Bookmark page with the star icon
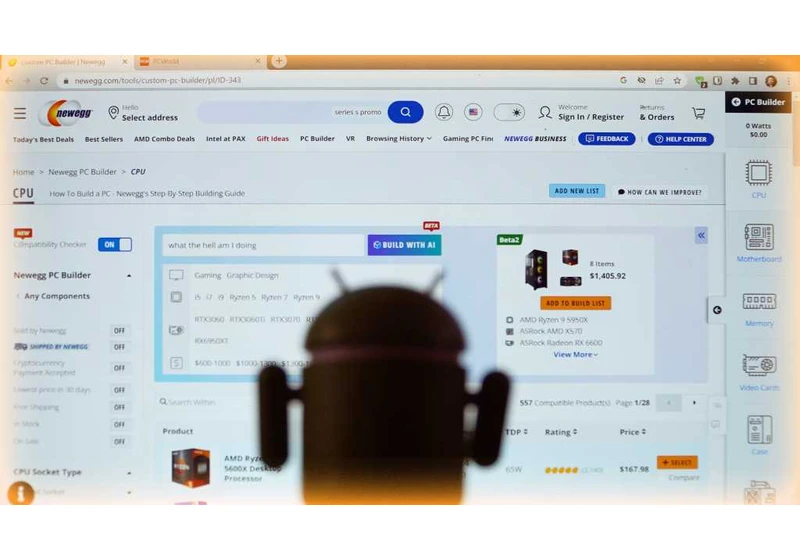The image size is (800, 560). [677, 81]
